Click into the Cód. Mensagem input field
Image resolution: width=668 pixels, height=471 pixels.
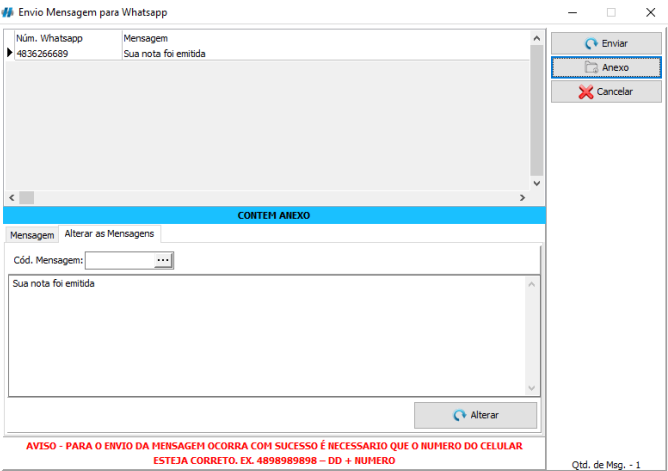tap(120, 260)
